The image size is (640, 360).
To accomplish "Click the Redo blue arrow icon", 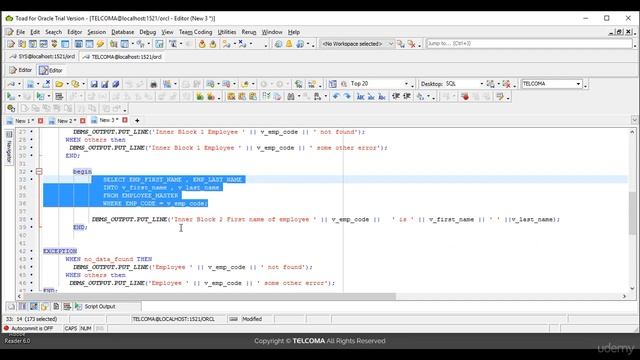I will 347,96.
